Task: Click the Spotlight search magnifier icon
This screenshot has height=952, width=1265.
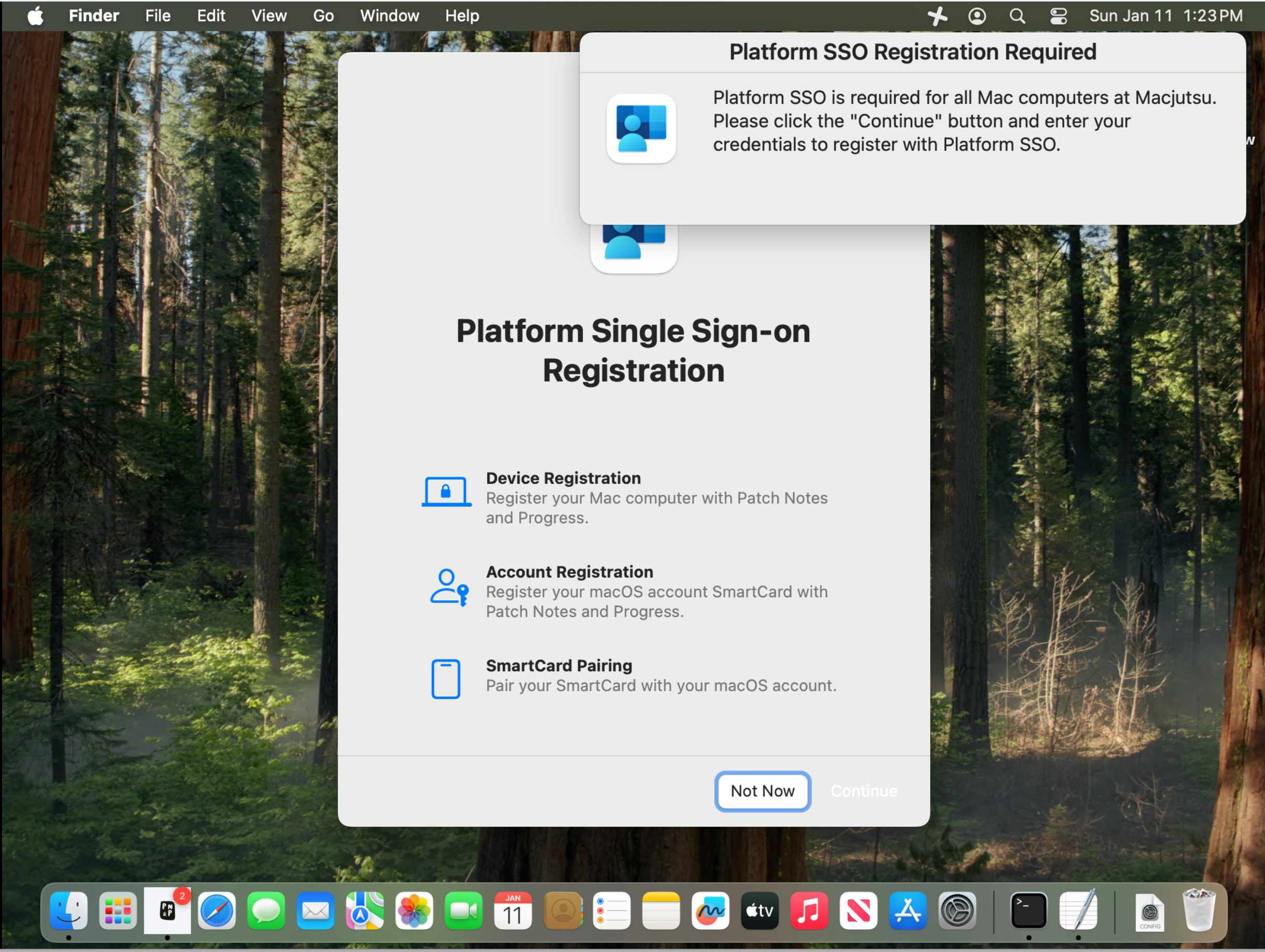Action: coord(1016,16)
